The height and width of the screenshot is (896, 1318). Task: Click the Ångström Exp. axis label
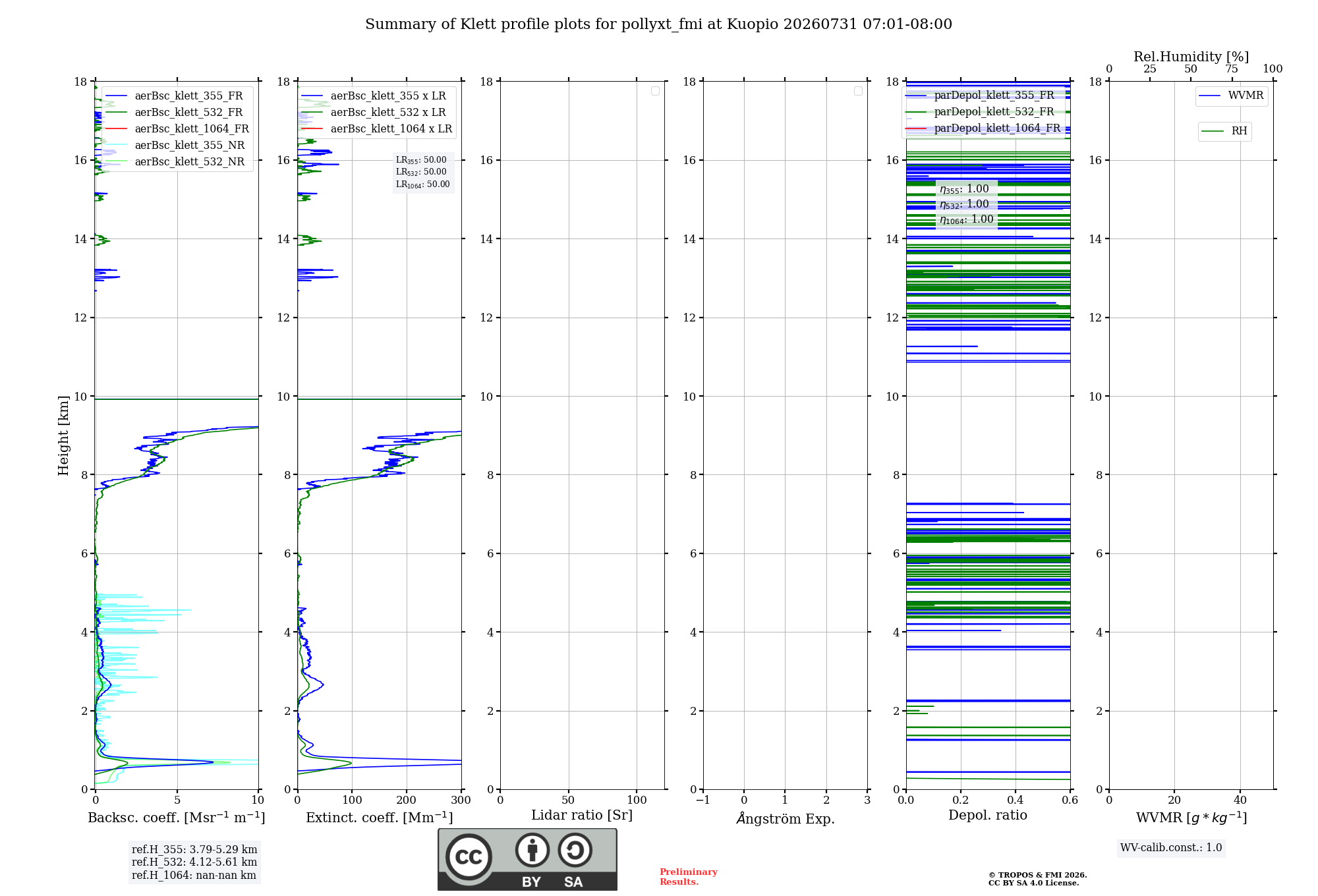(x=786, y=818)
